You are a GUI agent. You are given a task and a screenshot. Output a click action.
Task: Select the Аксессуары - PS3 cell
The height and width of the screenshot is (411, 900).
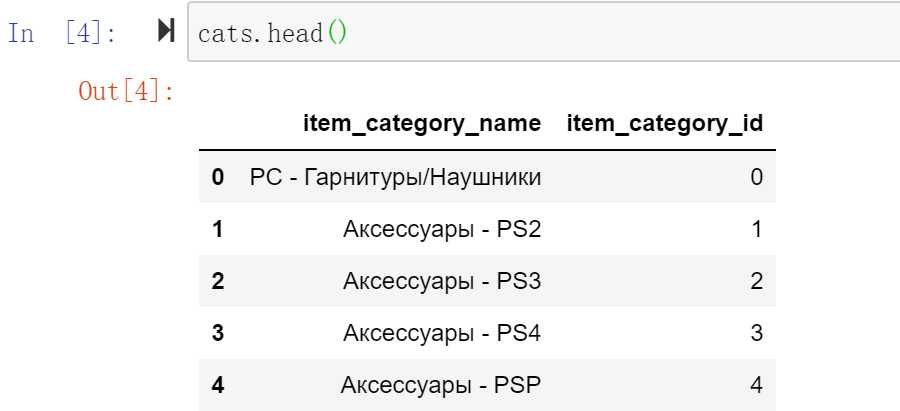(x=442, y=281)
